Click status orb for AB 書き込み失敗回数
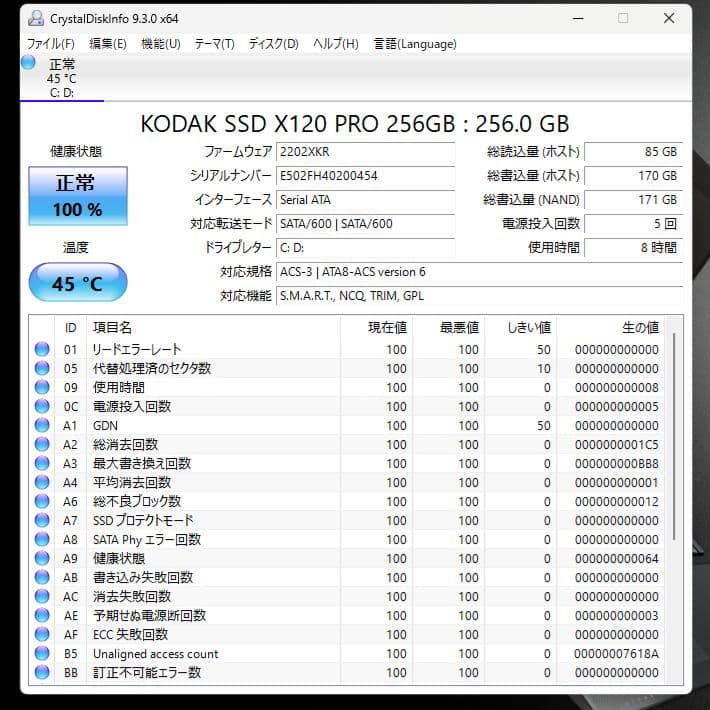 tap(42, 577)
